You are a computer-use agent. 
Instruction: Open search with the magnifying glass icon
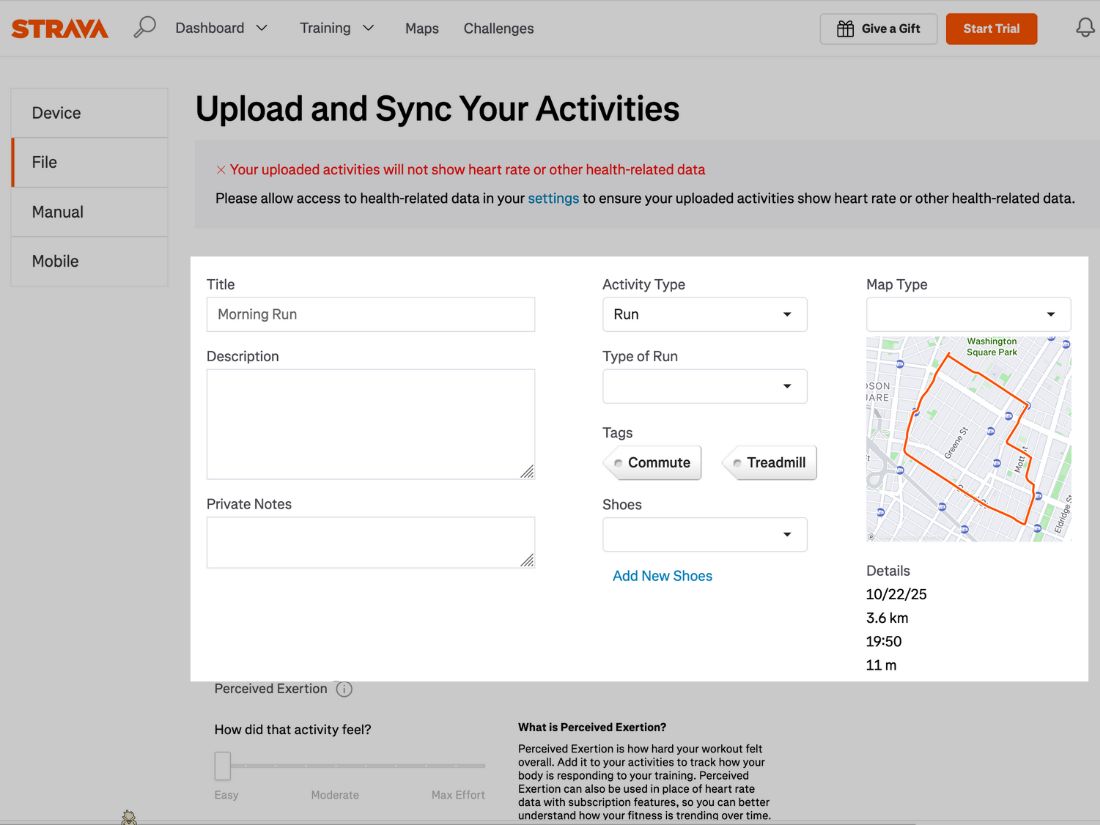[x=145, y=28]
